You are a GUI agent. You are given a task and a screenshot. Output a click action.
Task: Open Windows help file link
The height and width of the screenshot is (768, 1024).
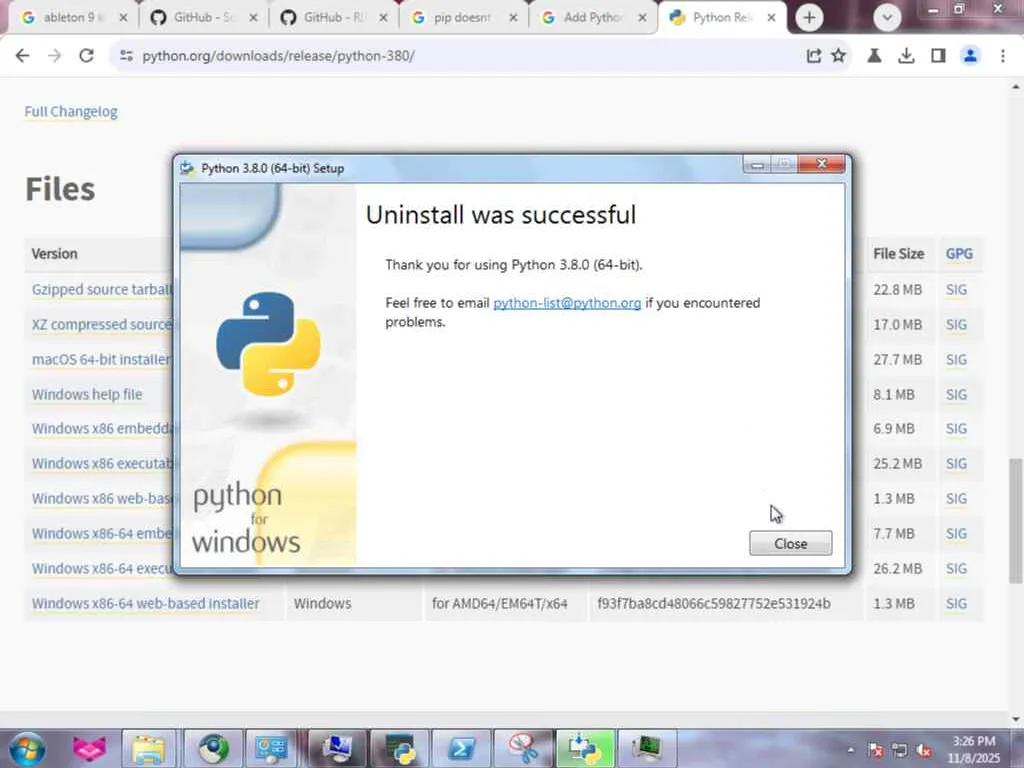[x=87, y=394]
